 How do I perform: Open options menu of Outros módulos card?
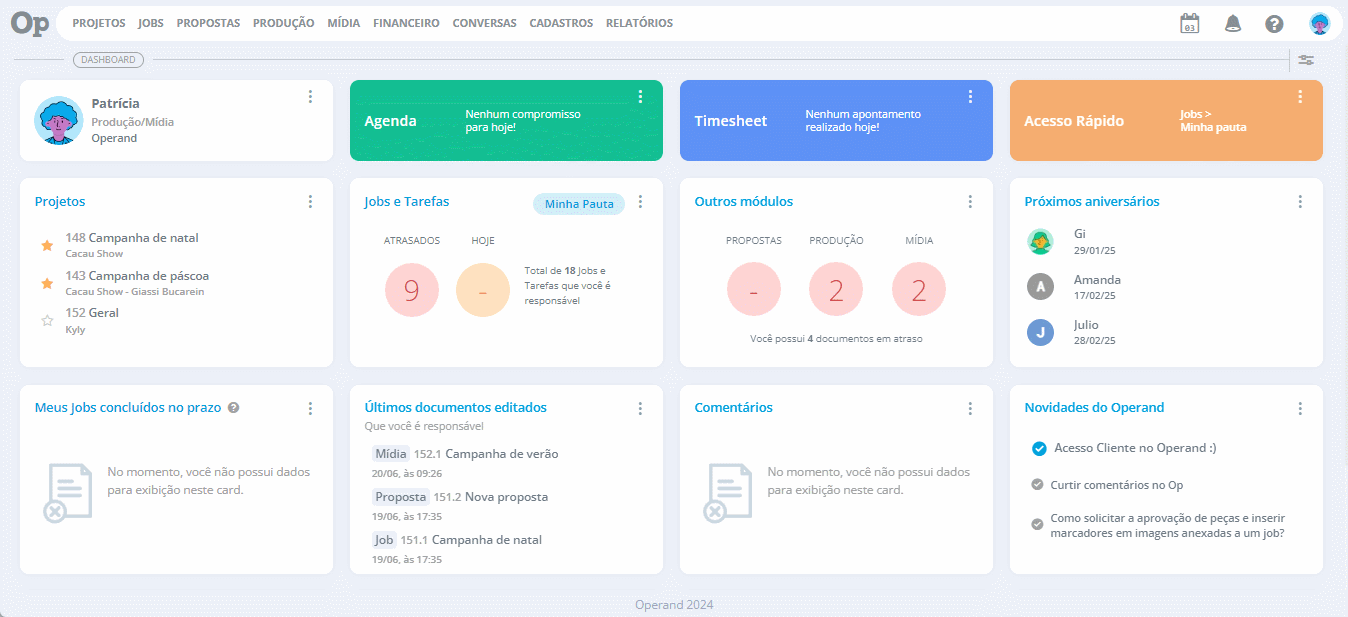click(970, 202)
